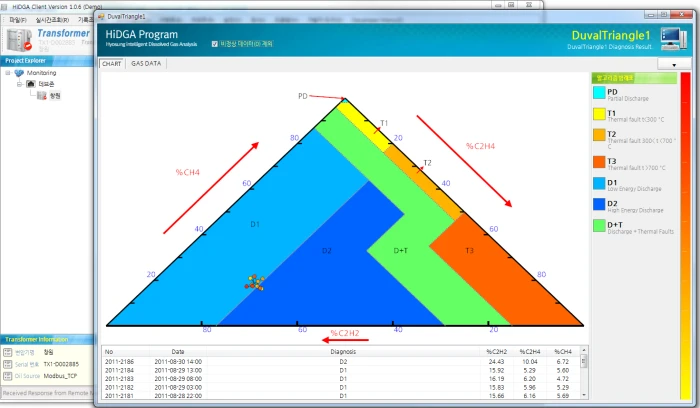The image size is (700, 408).
Task: Click the D+T green legend swatch
Action: tap(599, 225)
